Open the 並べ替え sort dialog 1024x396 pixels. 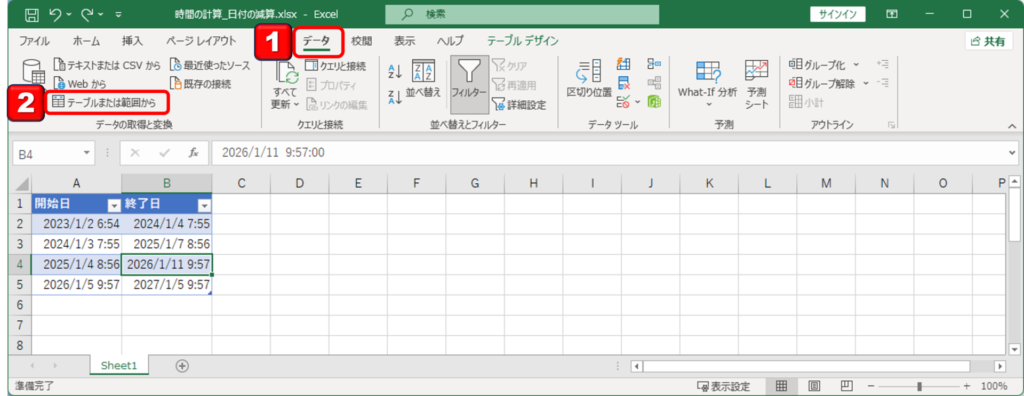[x=423, y=80]
